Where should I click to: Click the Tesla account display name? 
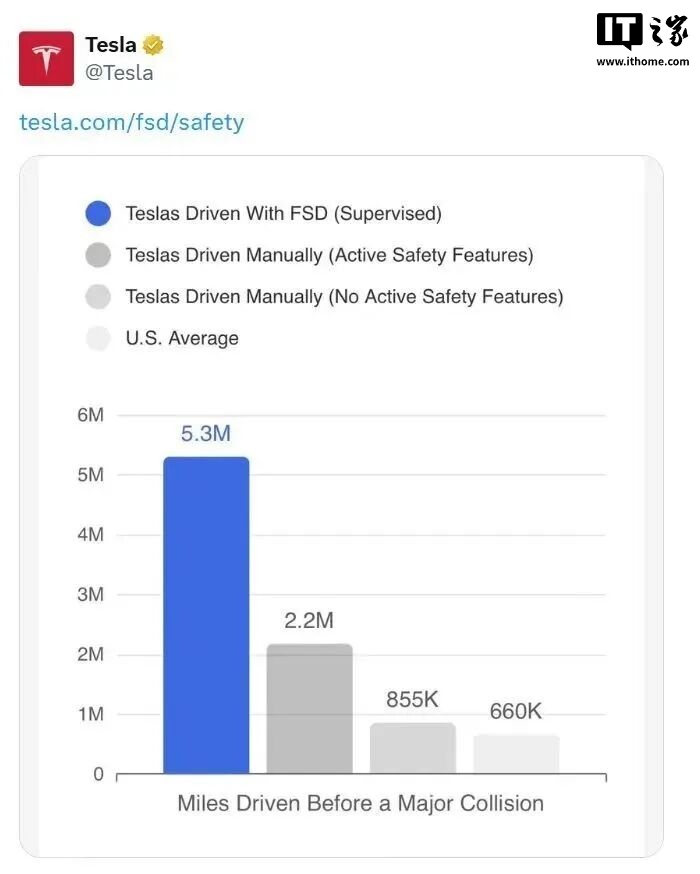(110, 45)
